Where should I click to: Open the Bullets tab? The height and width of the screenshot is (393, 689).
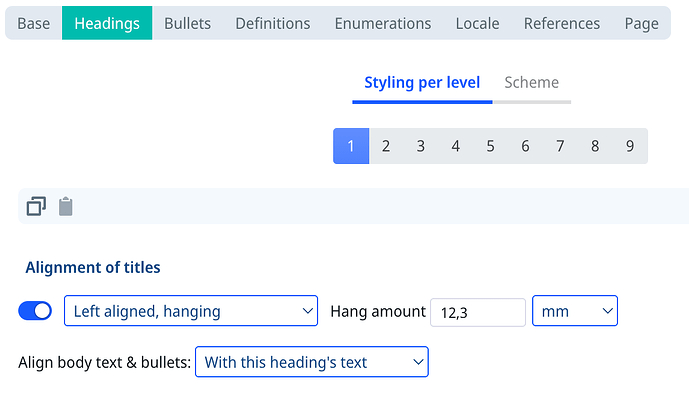click(188, 23)
